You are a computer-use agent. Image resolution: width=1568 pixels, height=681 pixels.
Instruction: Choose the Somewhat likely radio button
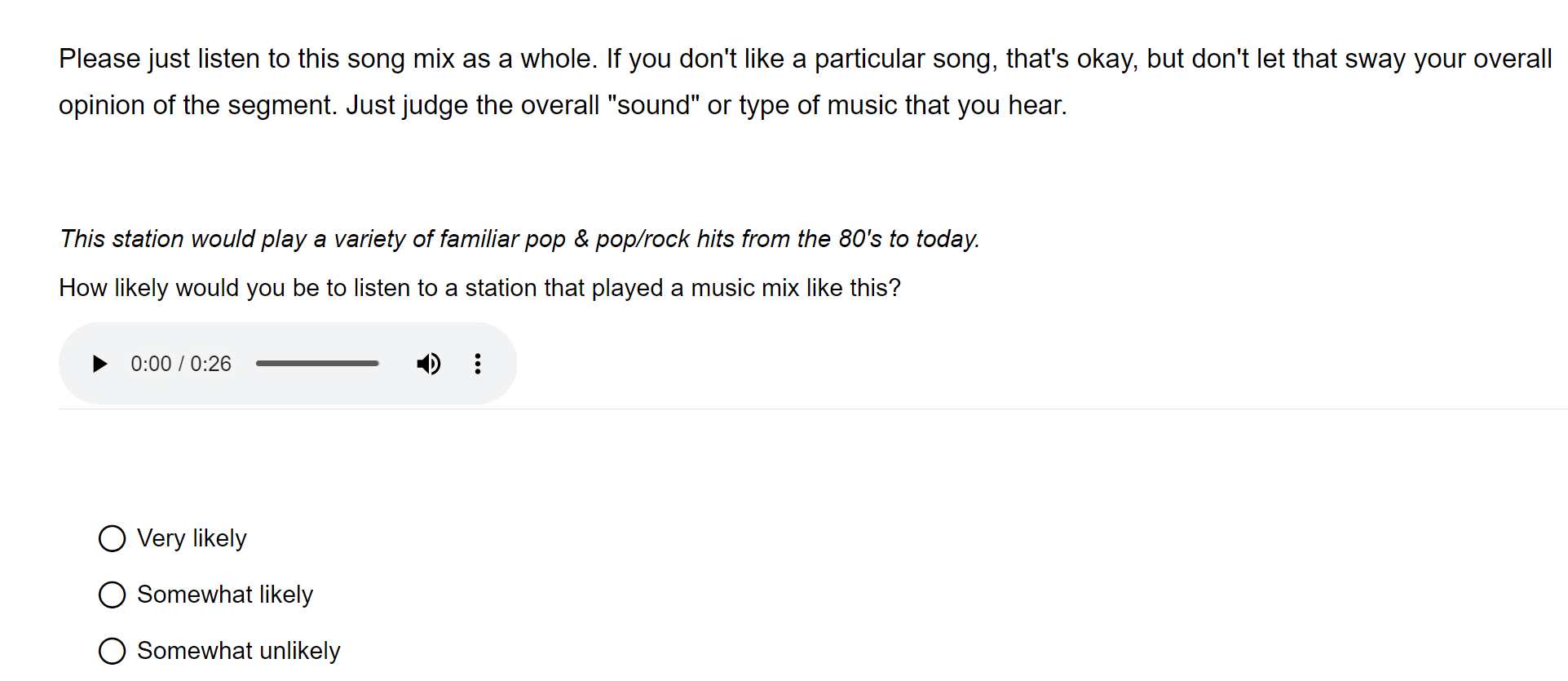[112, 595]
